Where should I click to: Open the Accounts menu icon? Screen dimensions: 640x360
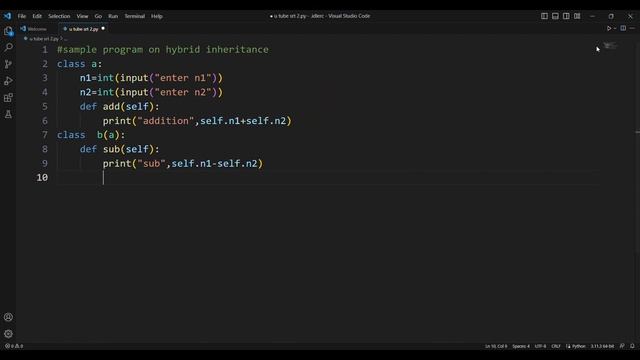8,317
